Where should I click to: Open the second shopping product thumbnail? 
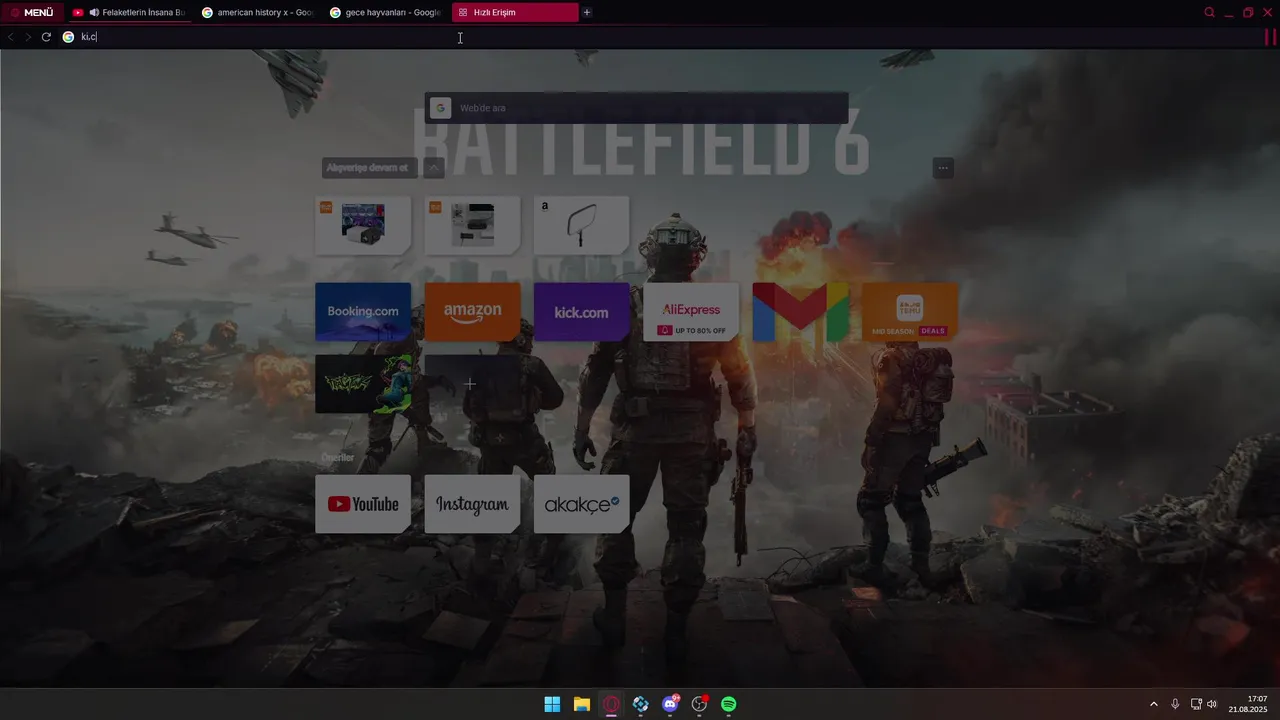pyautogui.click(x=472, y=225)
